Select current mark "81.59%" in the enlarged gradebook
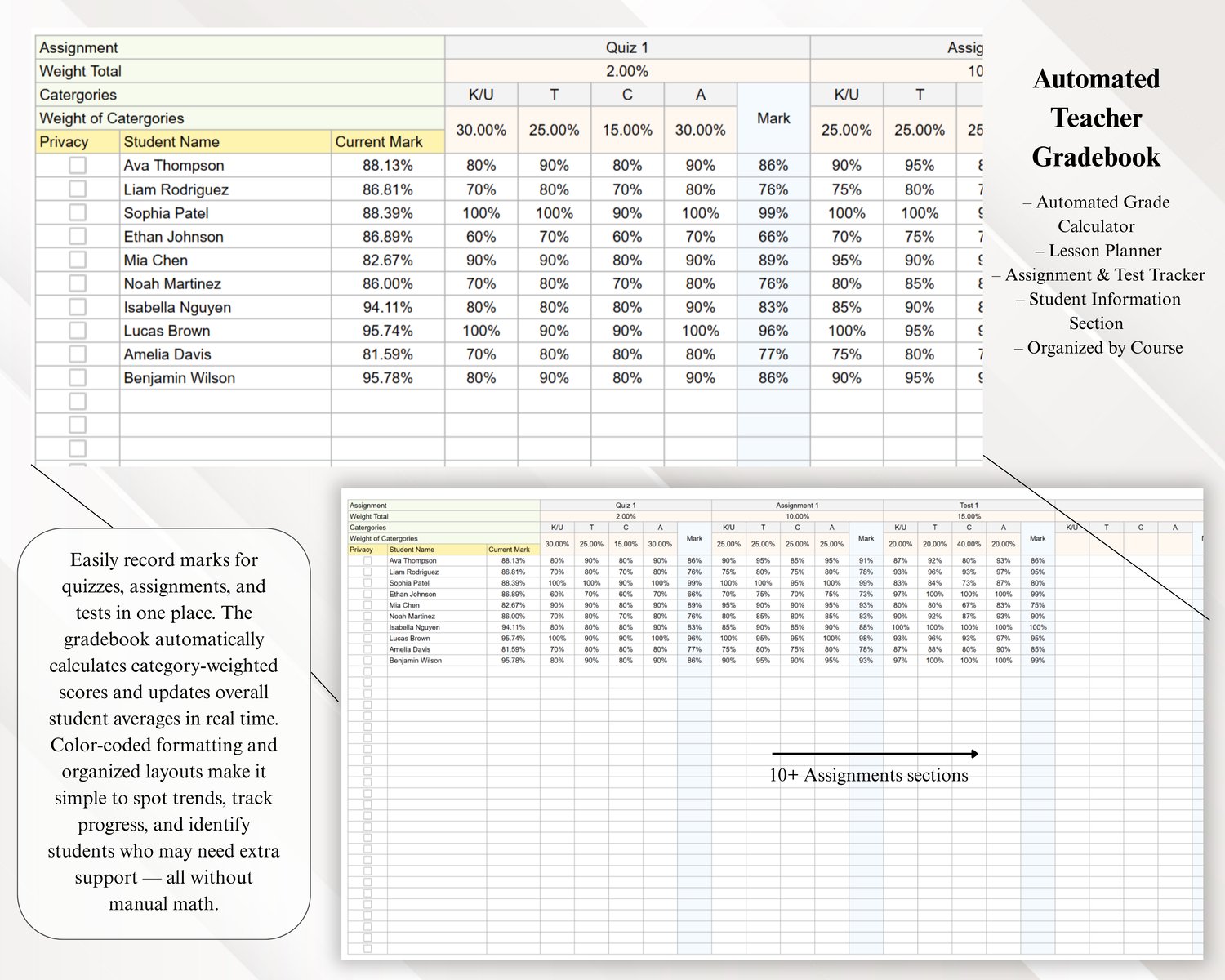This screenshot has height=980, width=1225. tap(388, 354)
